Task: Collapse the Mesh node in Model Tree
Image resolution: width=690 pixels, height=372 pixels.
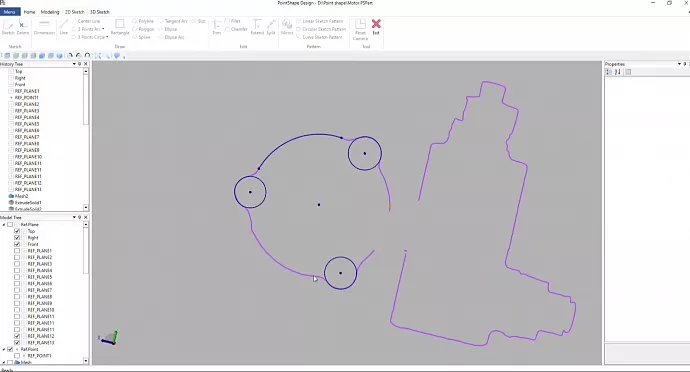Action: click(x=4, y=362)
